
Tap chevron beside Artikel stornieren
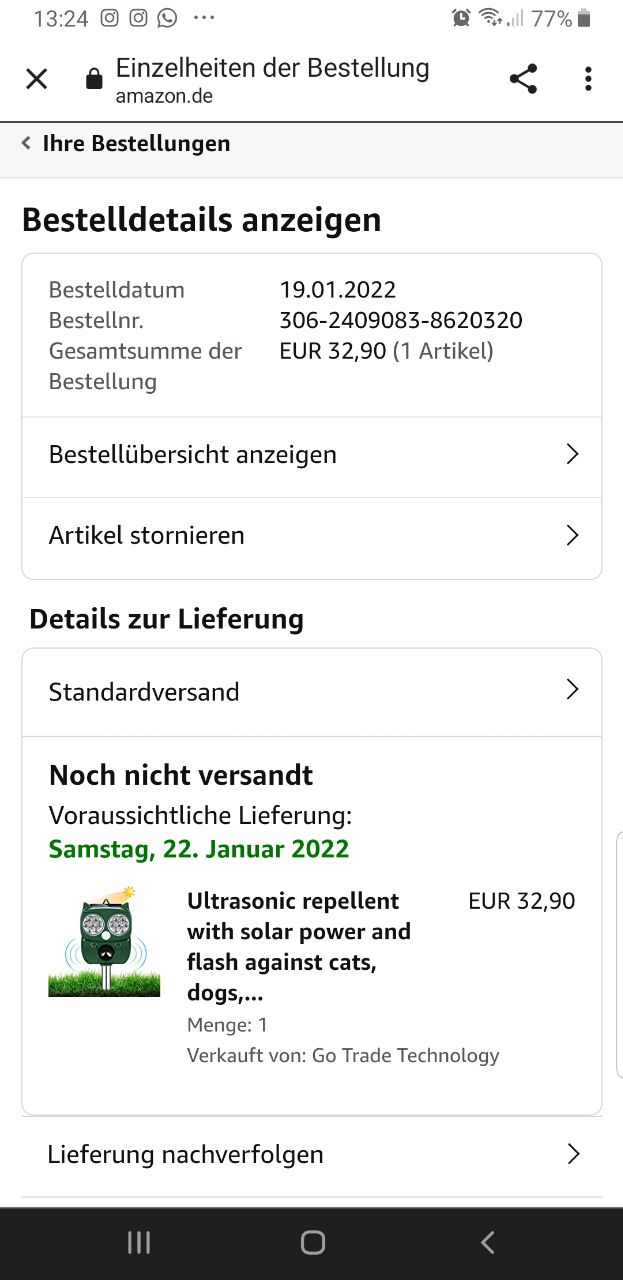click(x=572, y=535)
